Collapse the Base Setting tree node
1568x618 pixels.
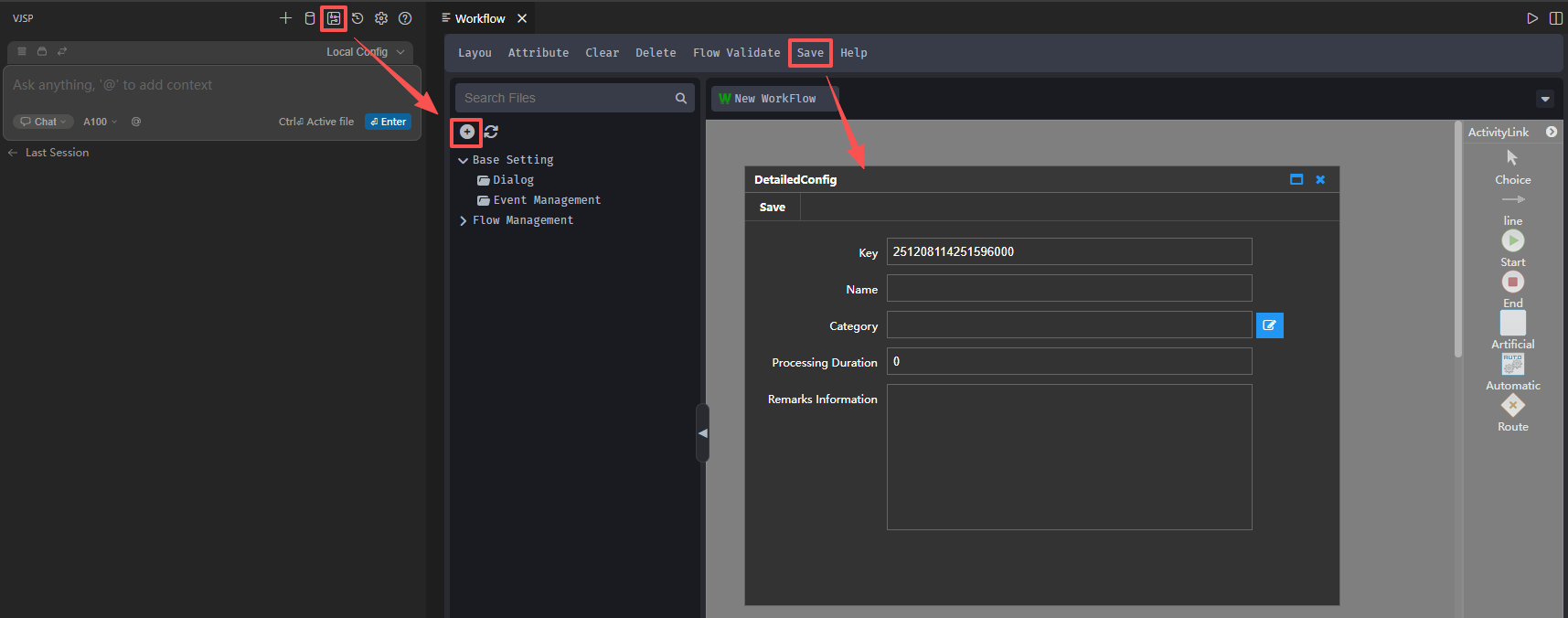click(464, 160)
